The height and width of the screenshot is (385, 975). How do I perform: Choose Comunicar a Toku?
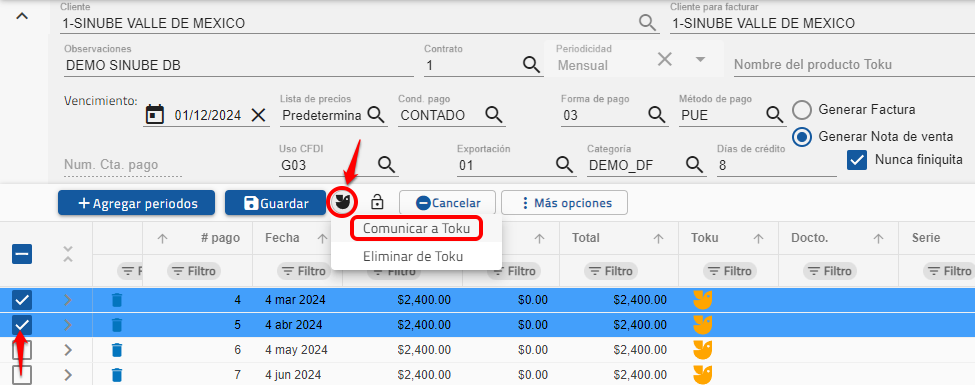pyautogui.click(x=416, y=228)
